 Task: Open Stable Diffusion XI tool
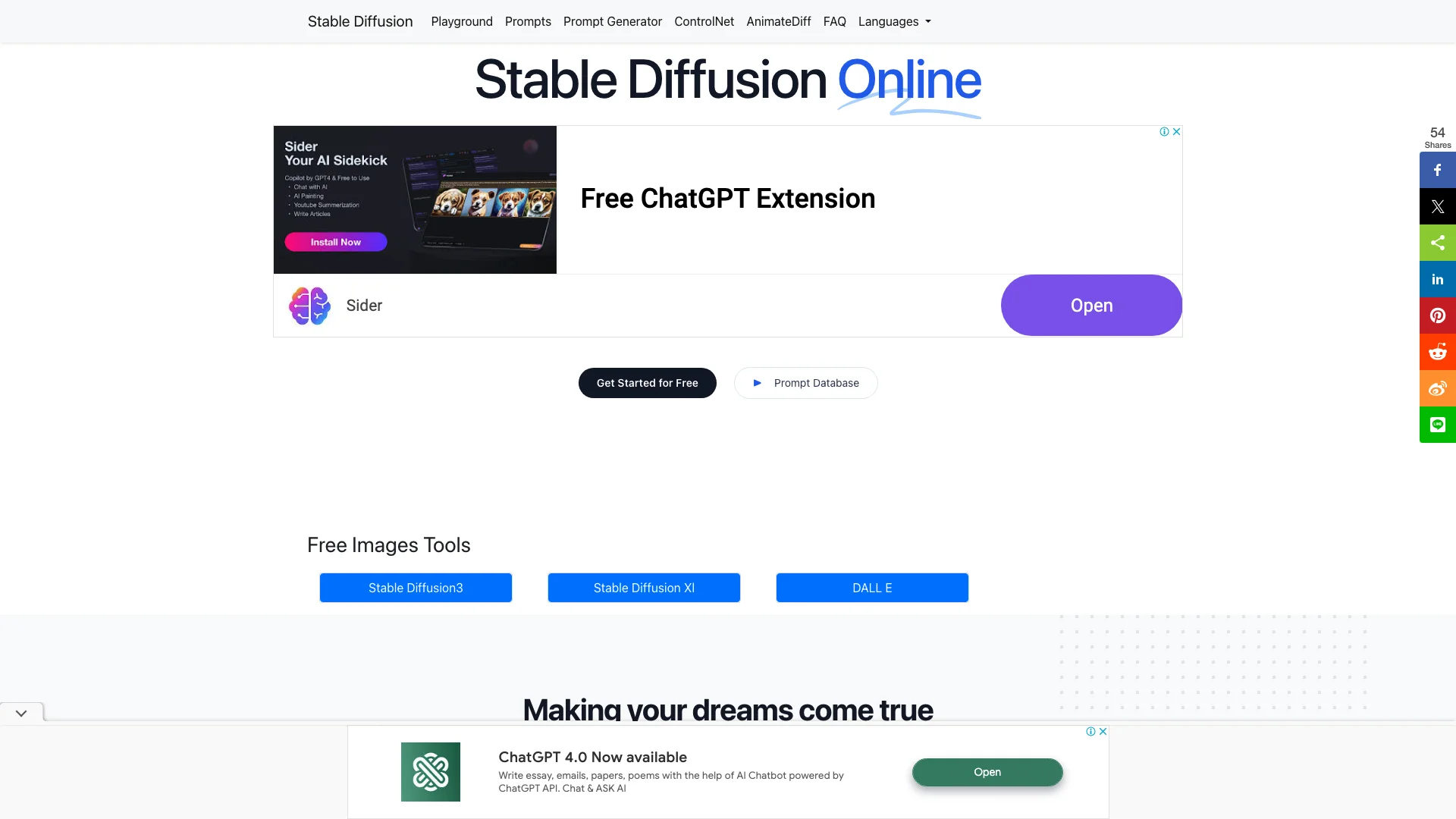644,587
